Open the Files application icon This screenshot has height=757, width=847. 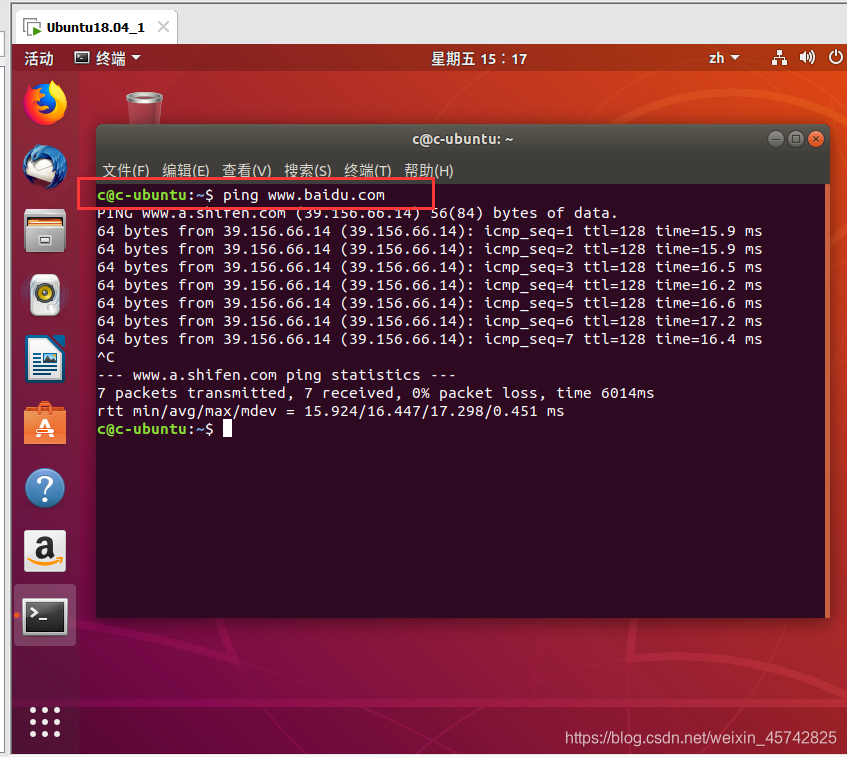click(x=43, y=232)
